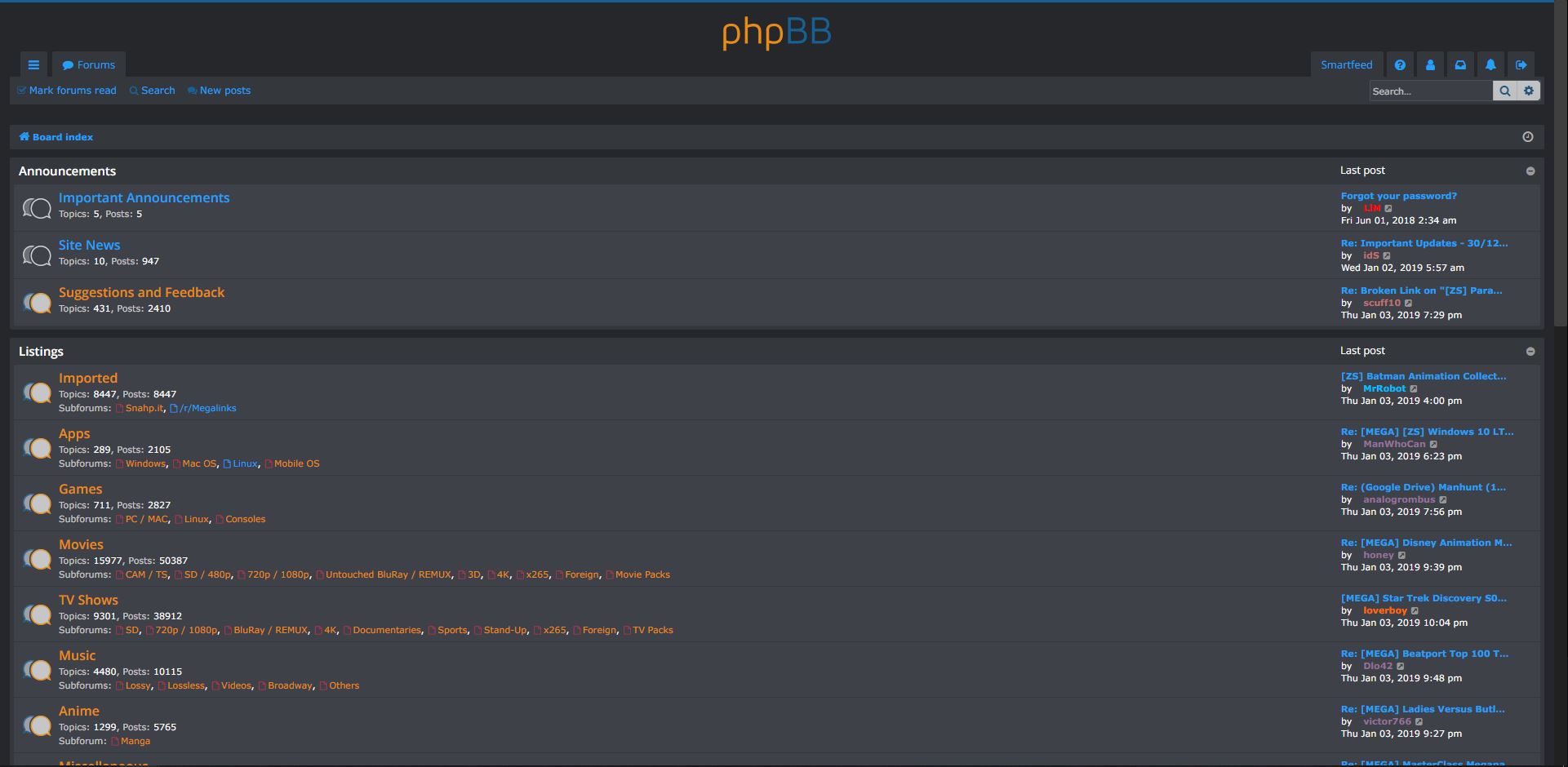1568x767 pixels.
Task: Open the Site News forum
Action: pyautogui.click(x=89, y=246)
